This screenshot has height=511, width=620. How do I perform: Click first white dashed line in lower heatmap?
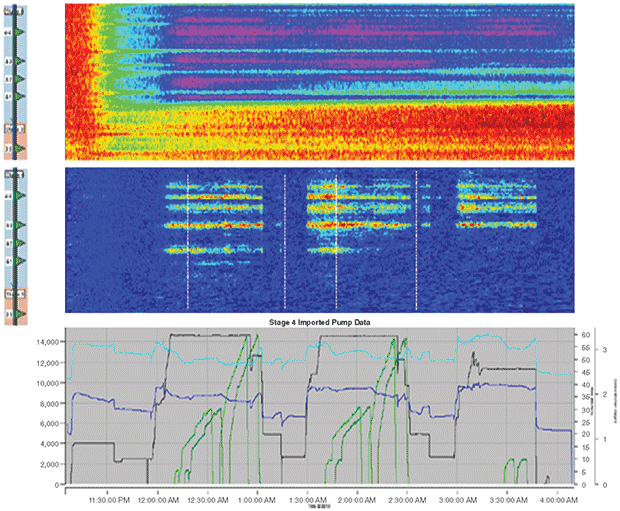(187, 240)
